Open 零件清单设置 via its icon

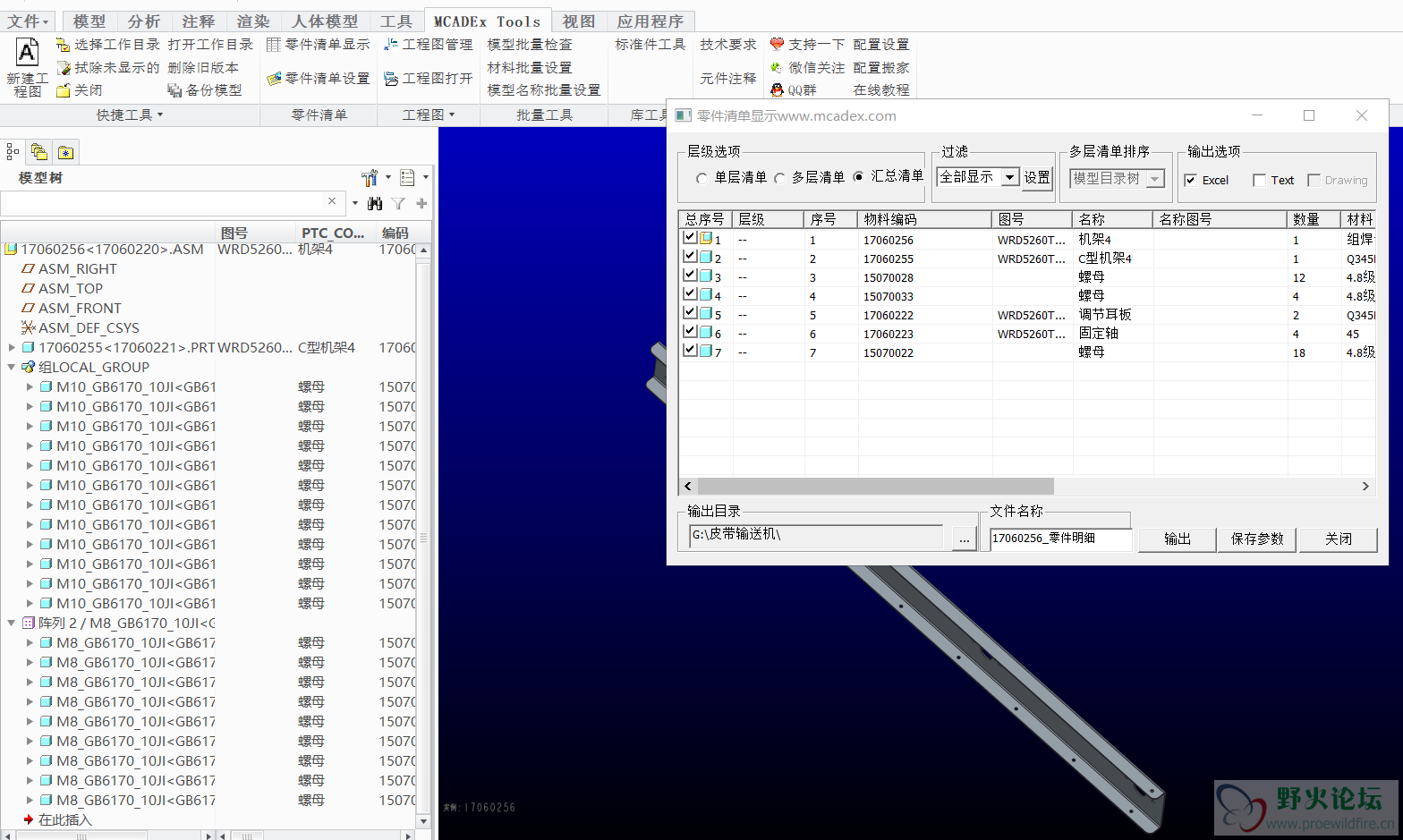(x=274, y=79)
